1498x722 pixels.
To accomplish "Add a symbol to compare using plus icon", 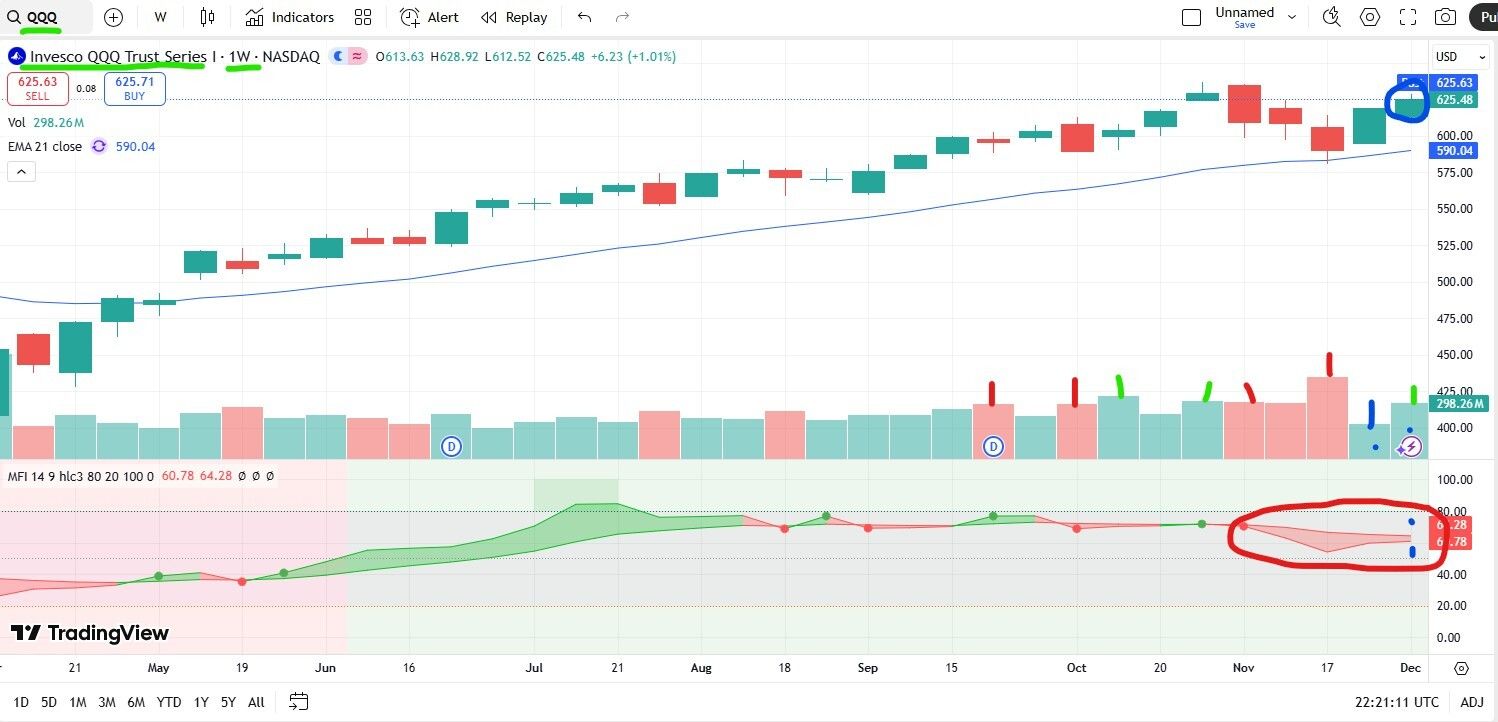I will [x=114, y=17].
